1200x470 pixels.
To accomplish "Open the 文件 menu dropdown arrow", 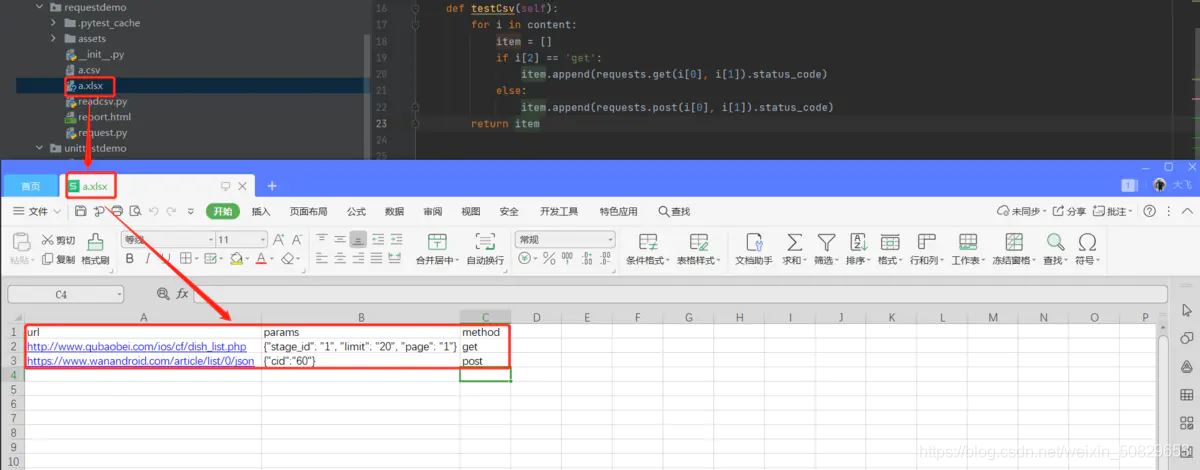I will [56, 212].
